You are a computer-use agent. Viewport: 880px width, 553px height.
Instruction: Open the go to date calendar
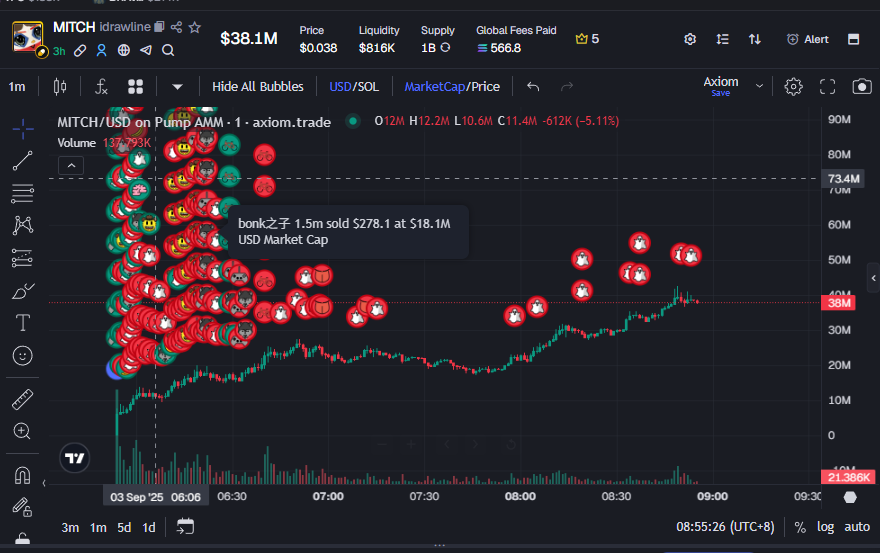point(185,527)
